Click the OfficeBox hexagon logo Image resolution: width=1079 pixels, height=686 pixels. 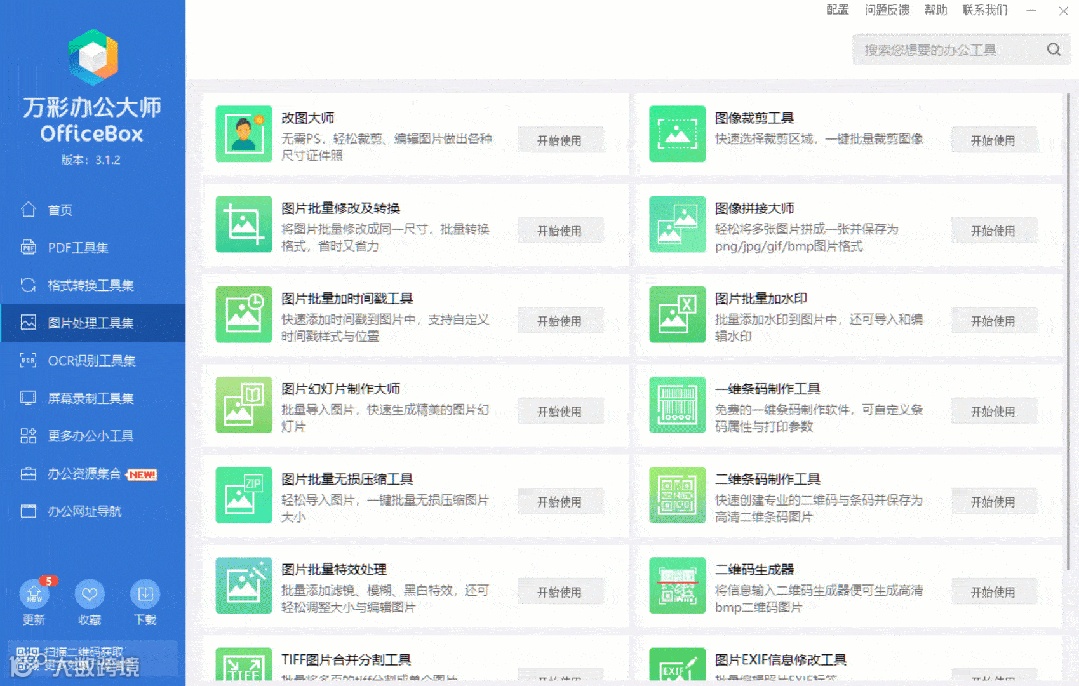[x=93, y=57]
